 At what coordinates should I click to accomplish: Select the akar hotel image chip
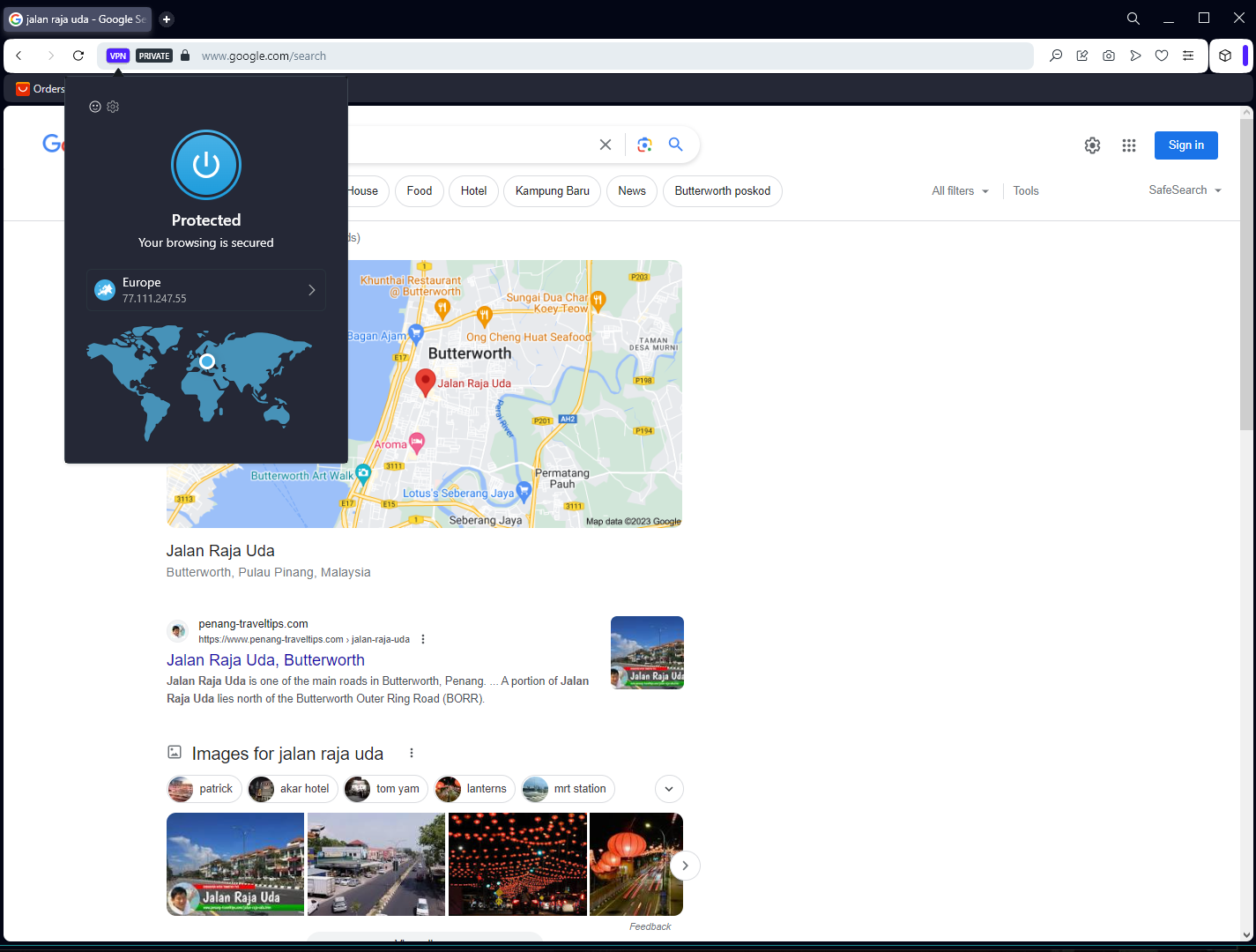point(293,789)
